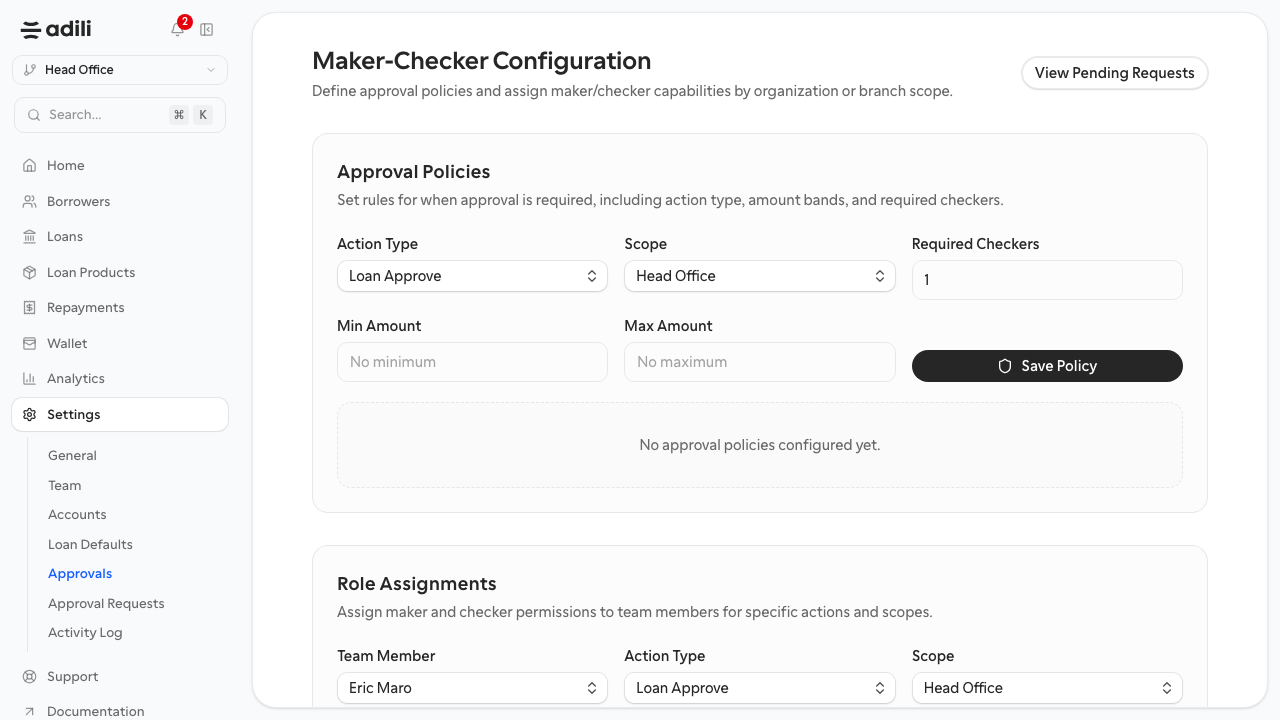1280x720 pixels.
Task: Click the Analytics chart icon
Action: [30, 379]
